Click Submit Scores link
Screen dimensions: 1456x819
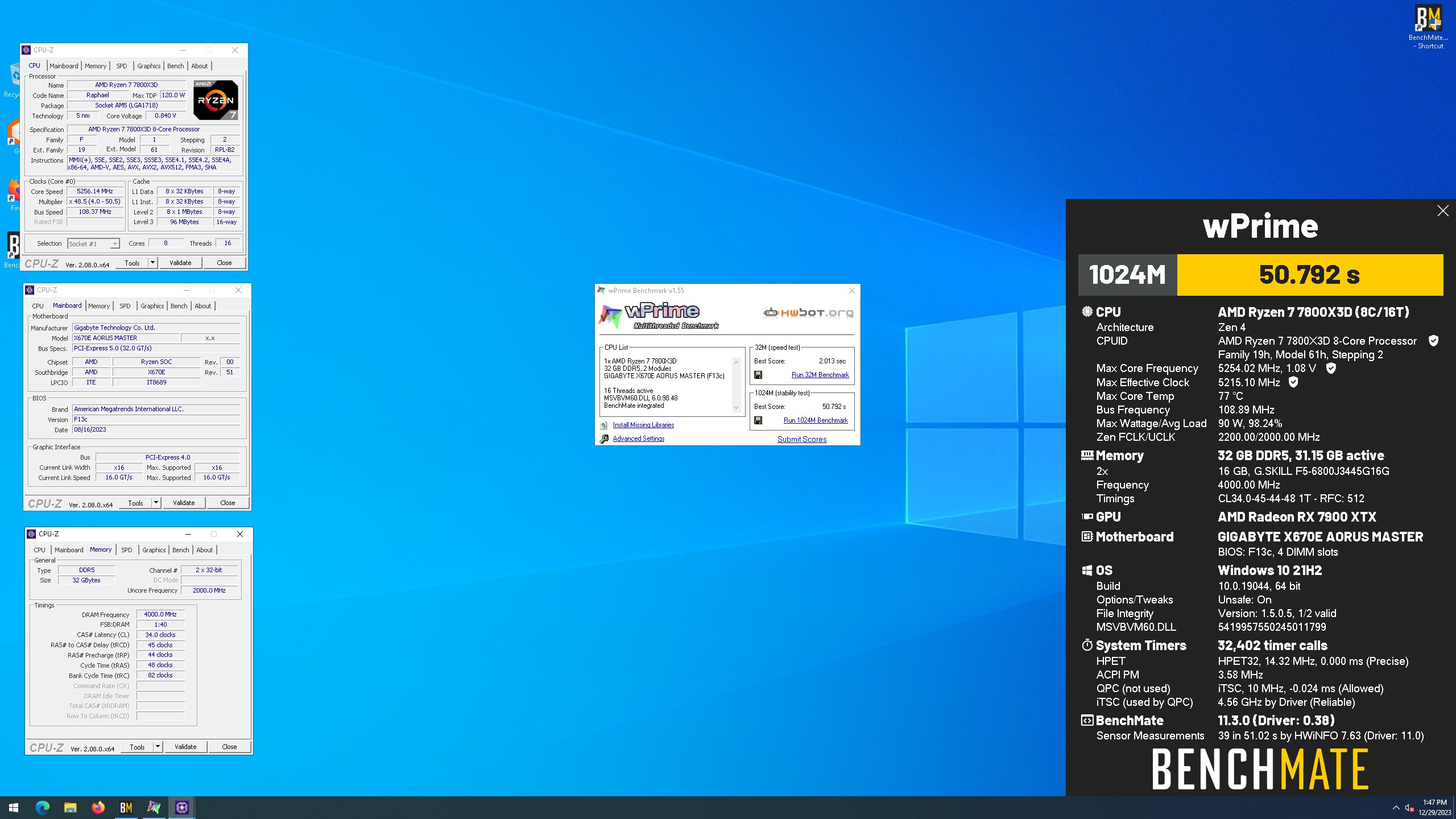coord(802,439)
